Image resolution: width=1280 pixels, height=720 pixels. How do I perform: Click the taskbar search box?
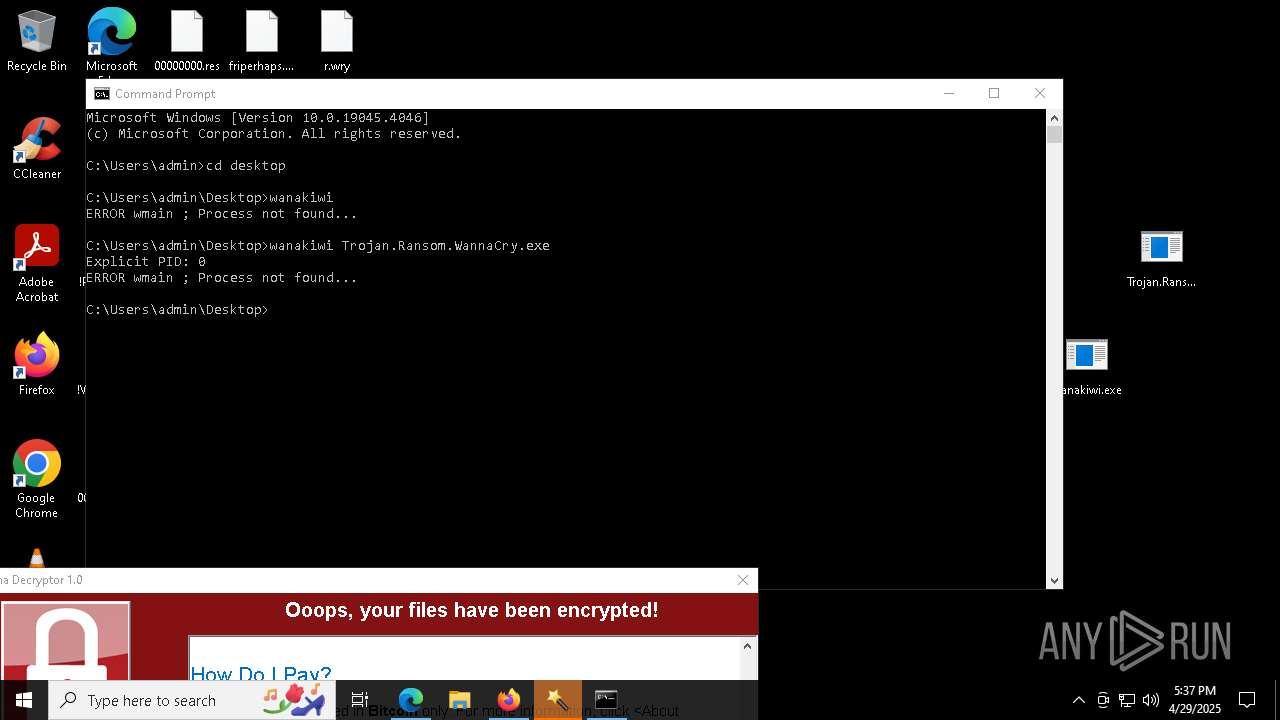193,700
